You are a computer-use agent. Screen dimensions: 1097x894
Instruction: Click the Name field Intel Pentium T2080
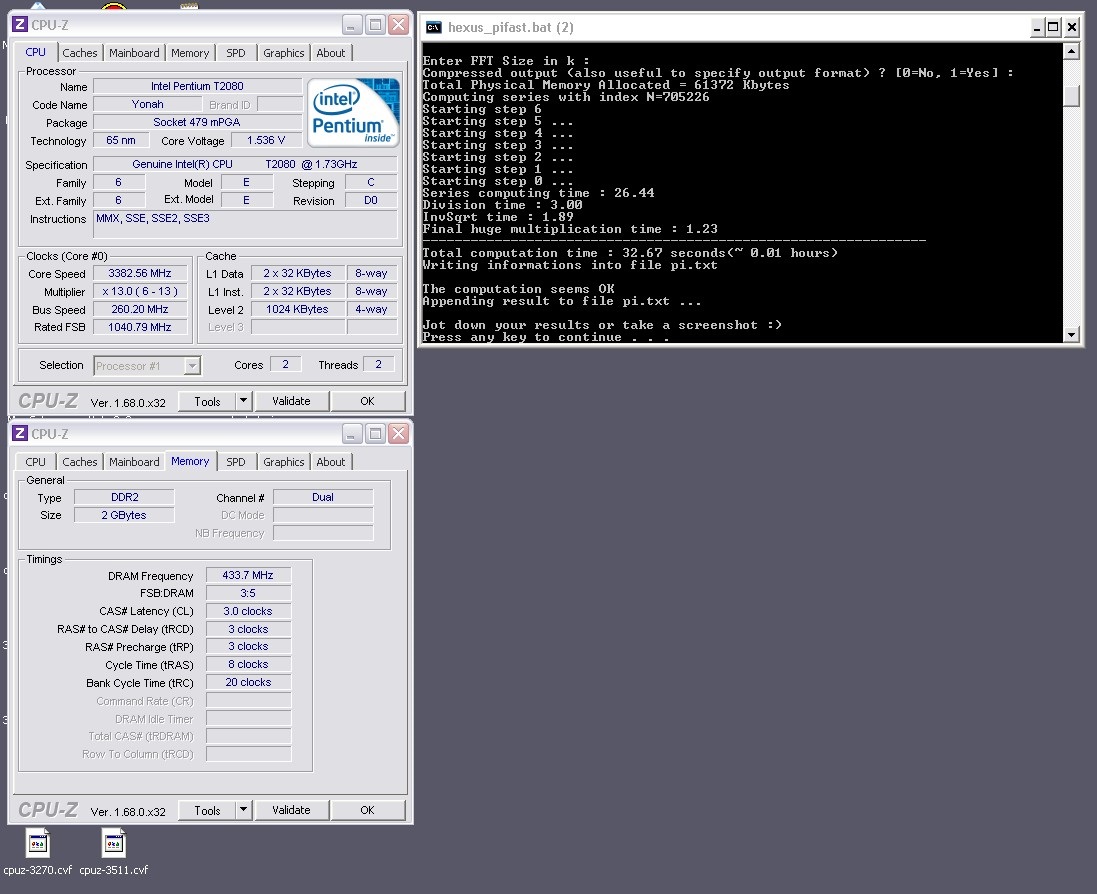pyautogui.click(x=197, y=86)
